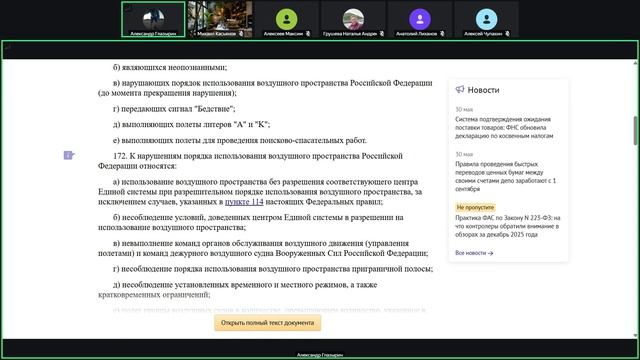The height and width of the screenshot is (360, 640).
Task: Click "Открыть полный текст документа" button
Action: tap(268, 322)
